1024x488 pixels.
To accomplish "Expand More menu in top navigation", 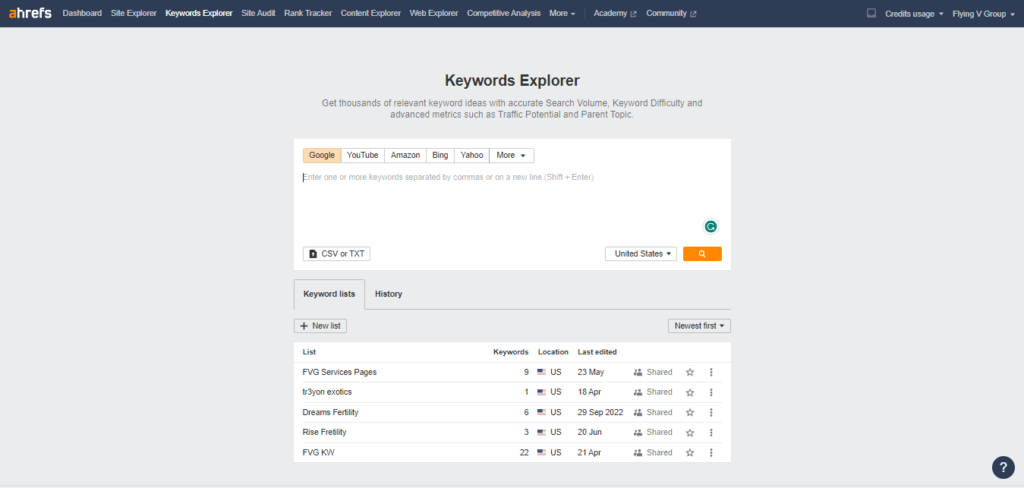I will click(562, 13).
